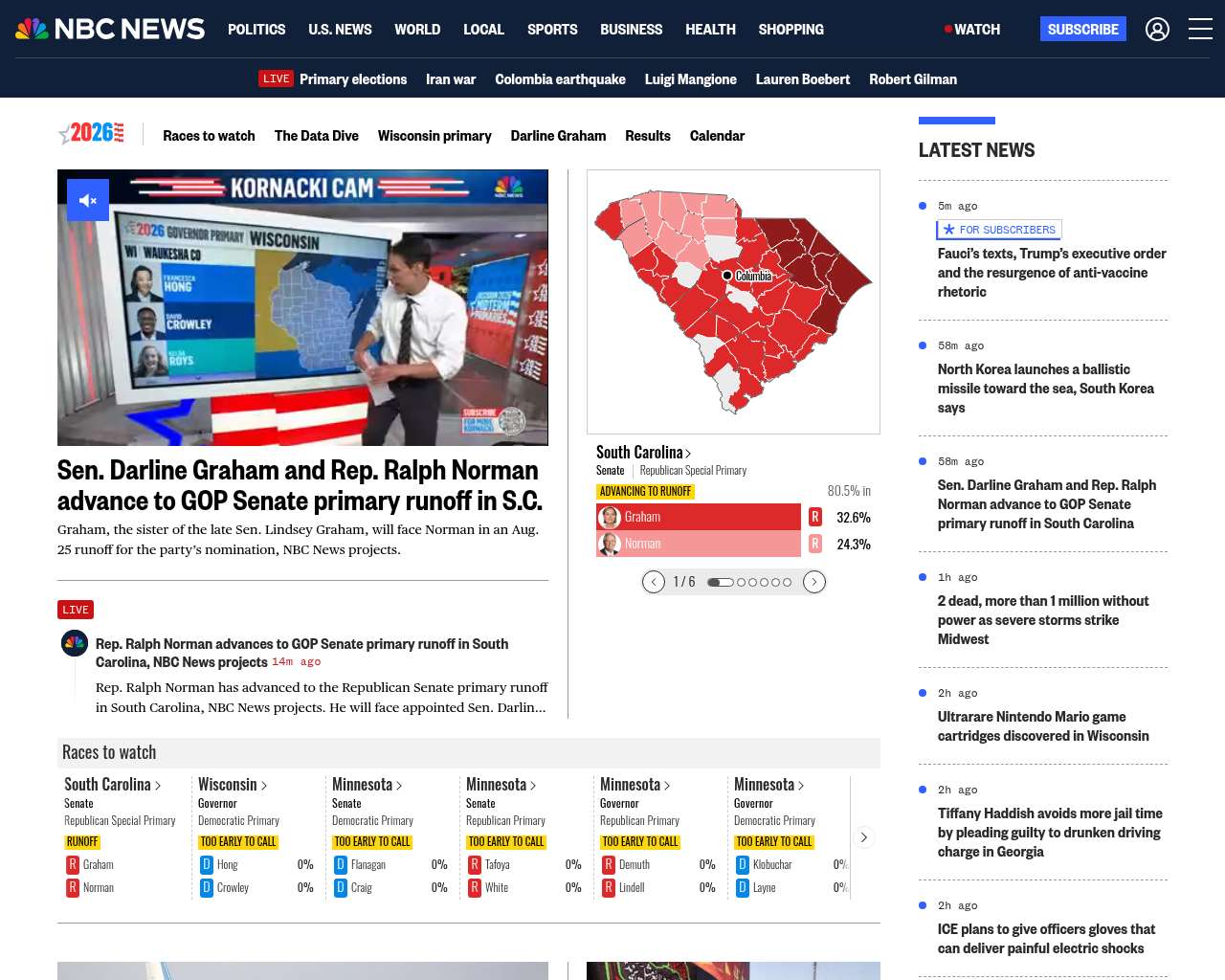
Task: Open Nintendo Mario cartridges story
Action: pyautogui.click(x=1043, y=726)
